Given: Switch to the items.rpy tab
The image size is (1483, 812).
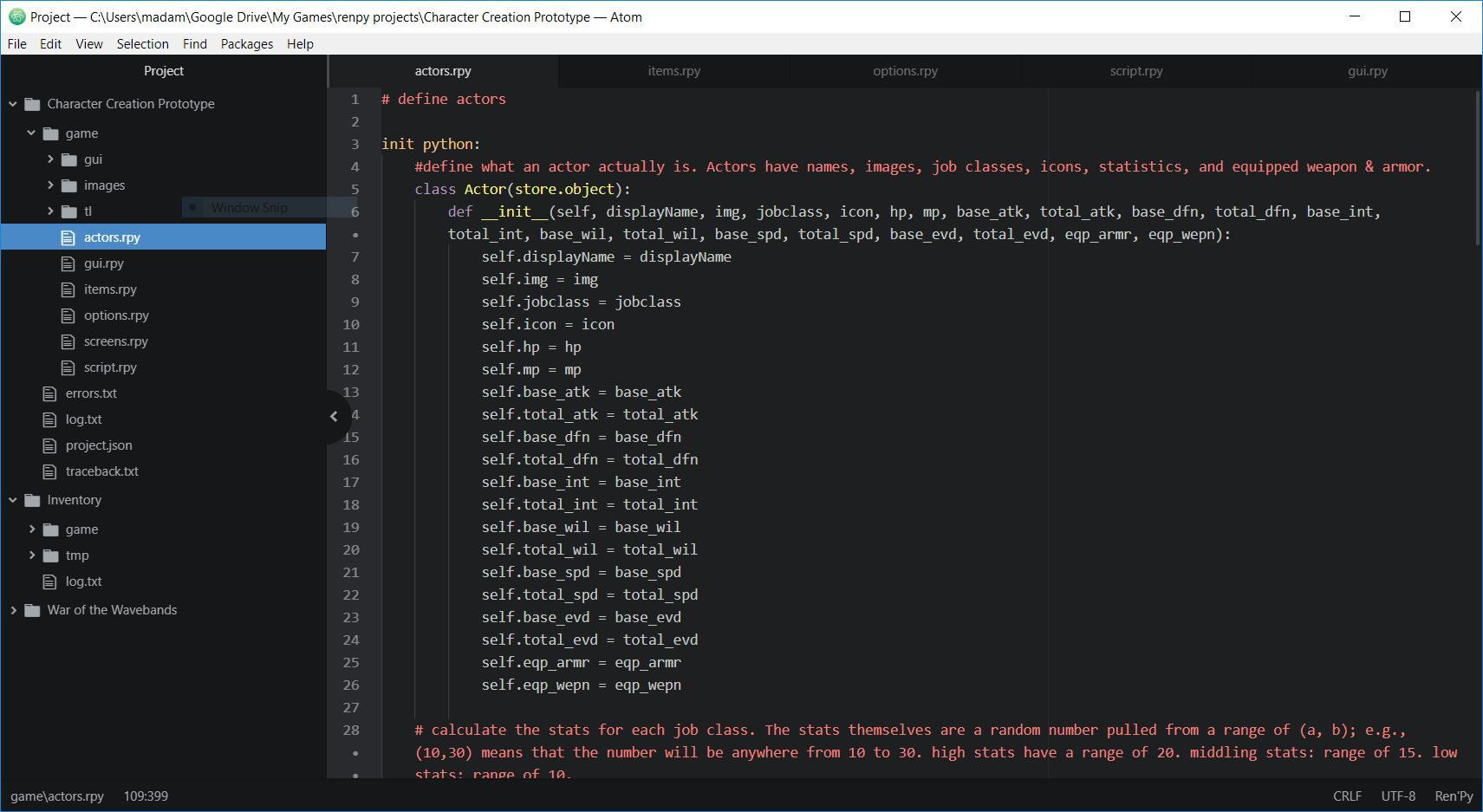Looking at the screenshot, I should 674,71.
